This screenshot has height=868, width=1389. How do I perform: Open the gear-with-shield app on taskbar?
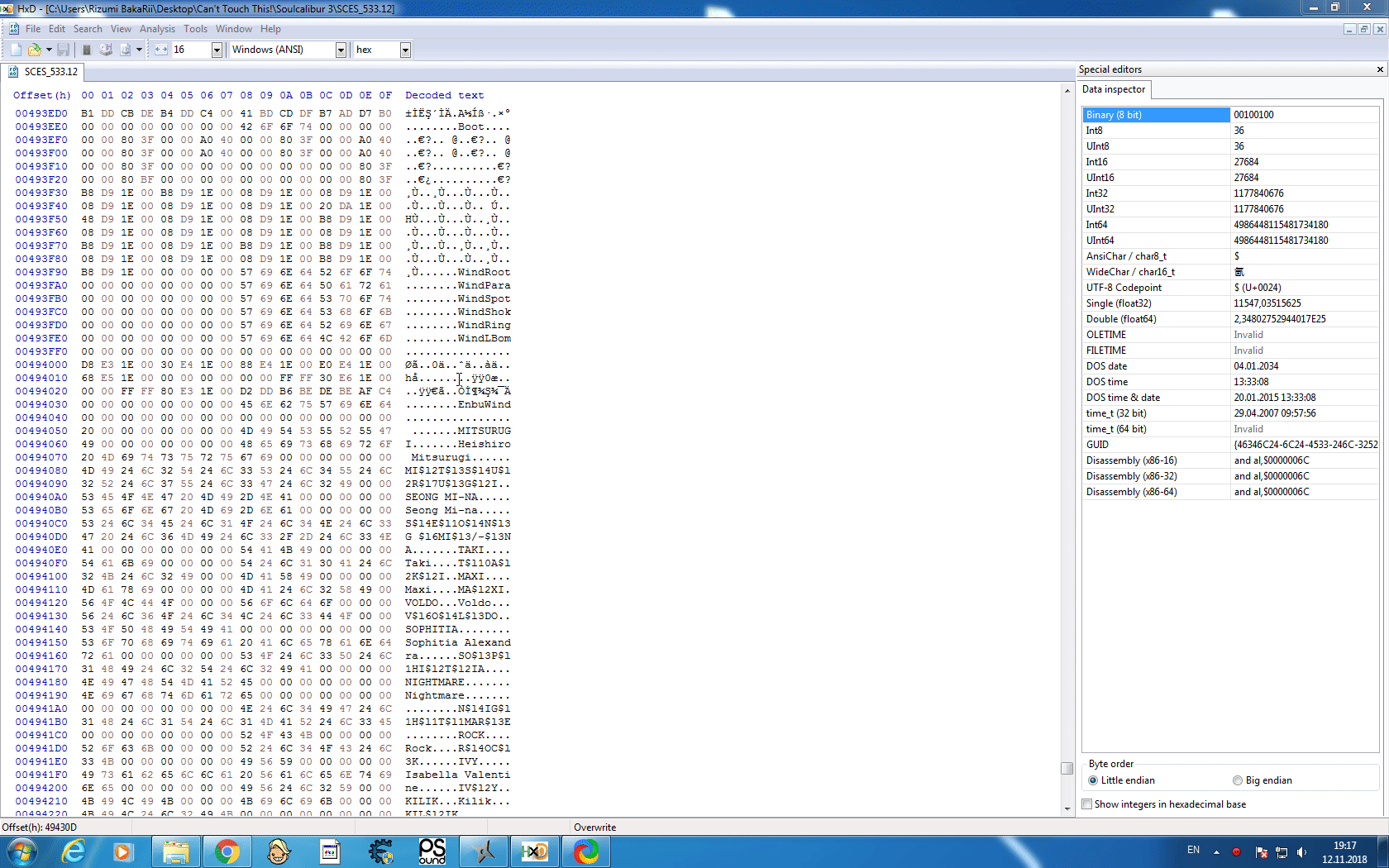(380, 851)
